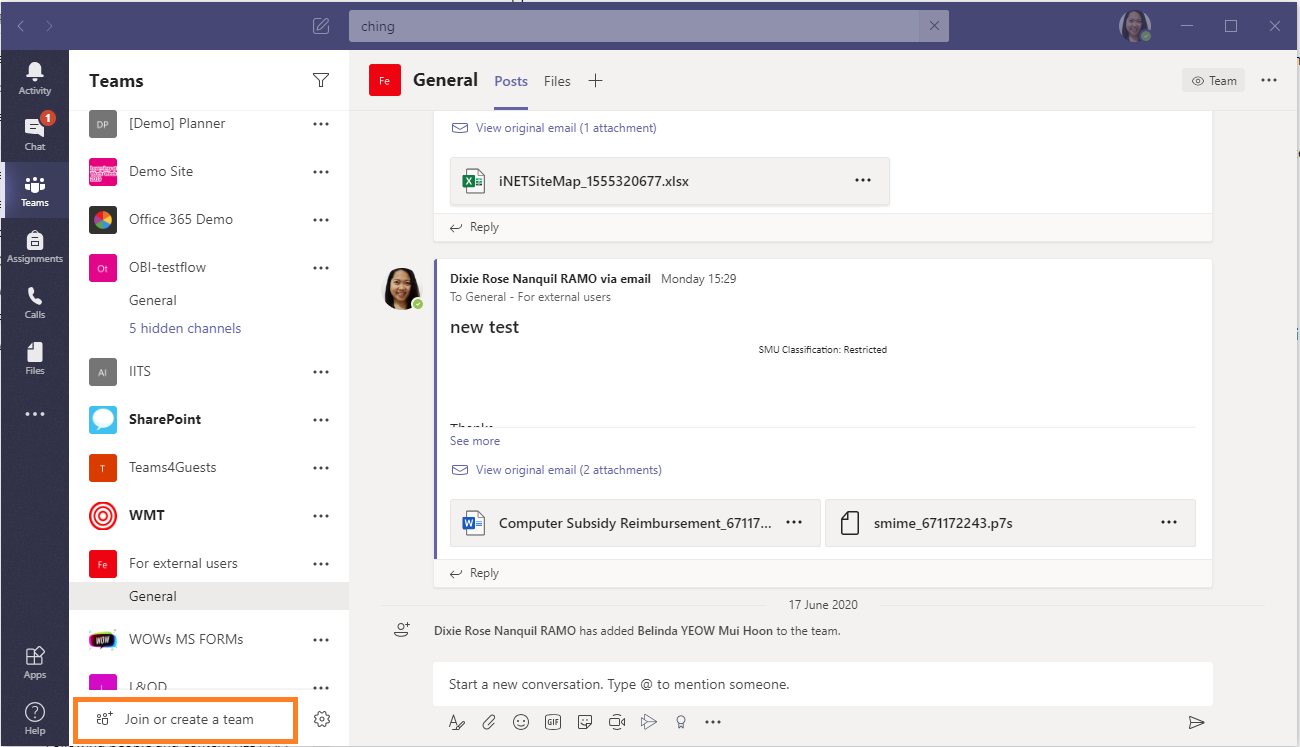Open more options for WMT team
The height and width of the screenshot is (747, 1300).
tap(321, 516)
